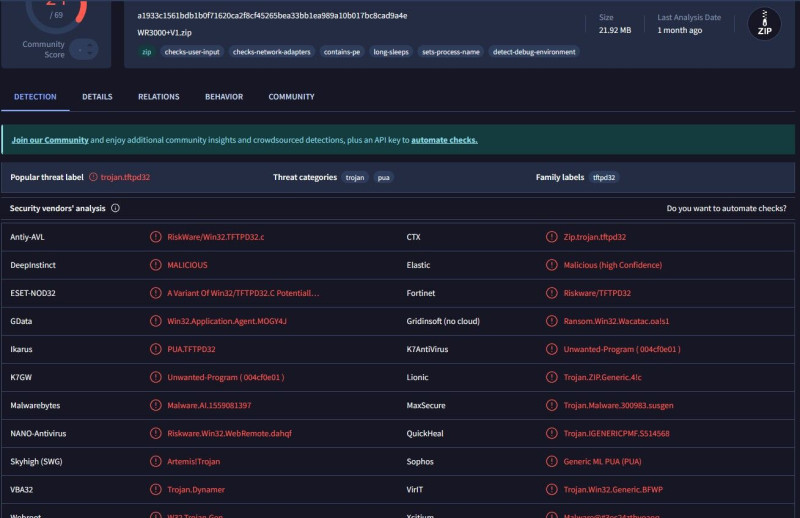Image resolution: width=800 pixels, height=518 pixels.
Task: Follow the Join our Community link
Action: coord(50,140)
